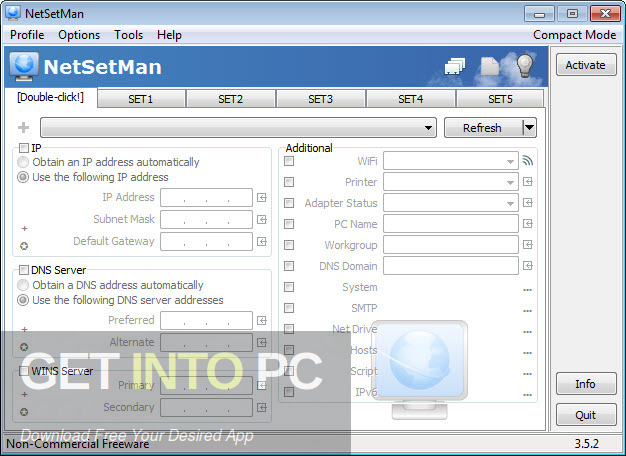
Task: Tick the Adapter Status checkbox
Action: tap(289, 203)
